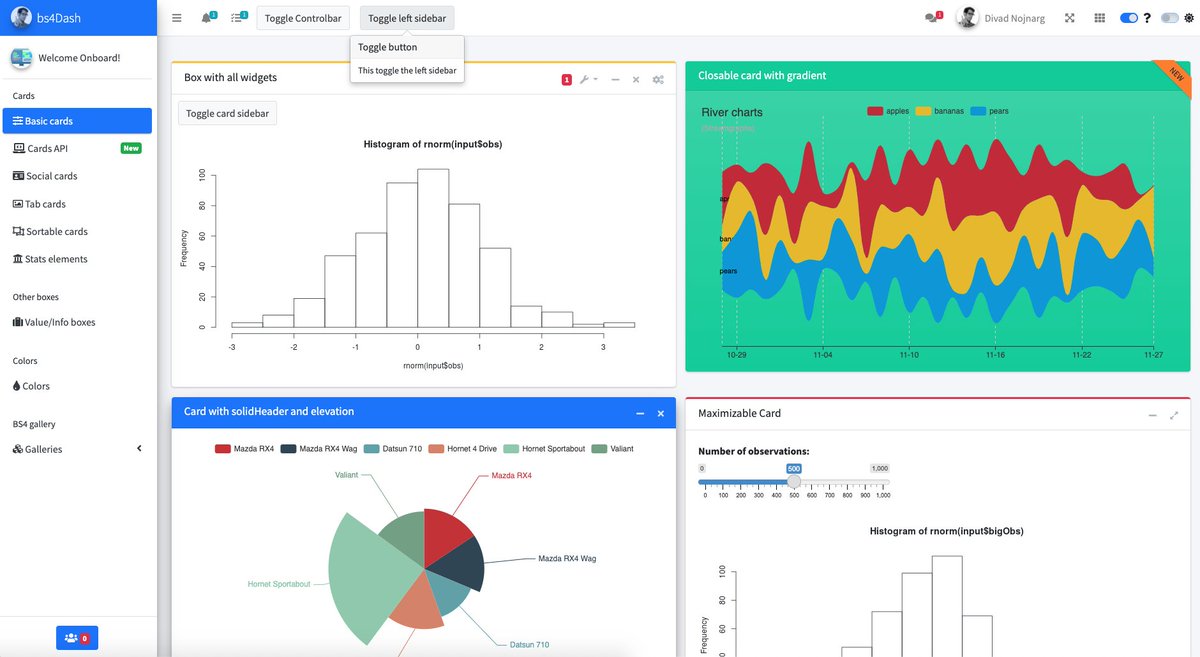Close the Card with solidHeader and elevation
This screenshot has height=657, width=1200.
660,413
